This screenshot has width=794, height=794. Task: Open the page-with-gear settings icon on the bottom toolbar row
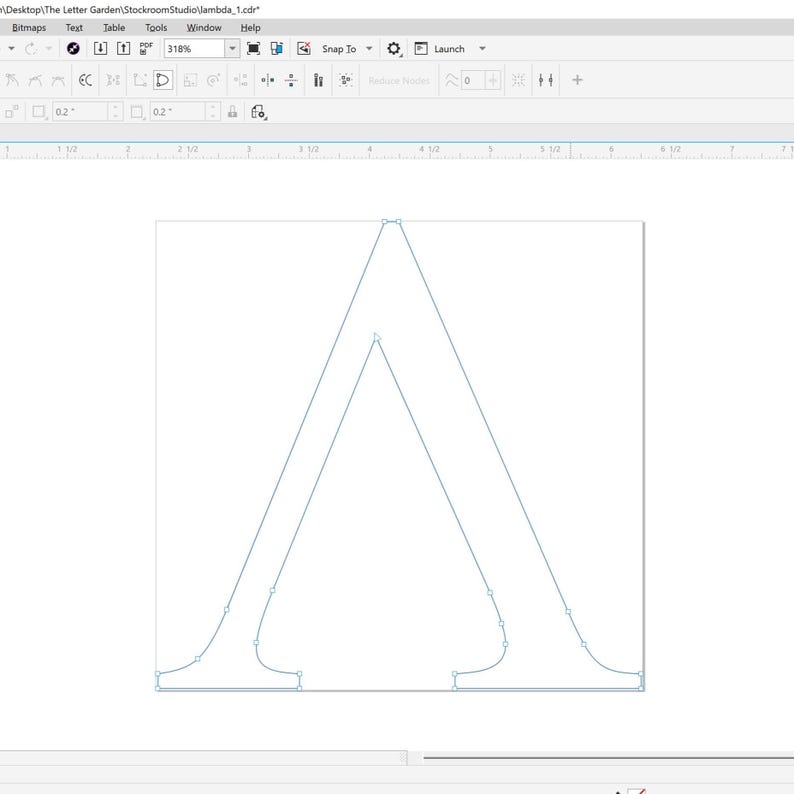pos(259,112)
